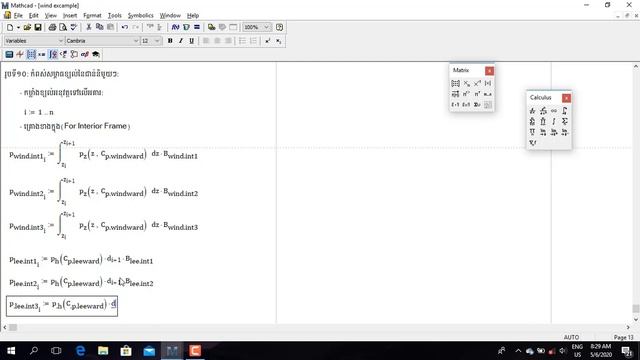Expand the New document arrow dropdown
The image size is (640, 360).
click(x=18, y=27)
